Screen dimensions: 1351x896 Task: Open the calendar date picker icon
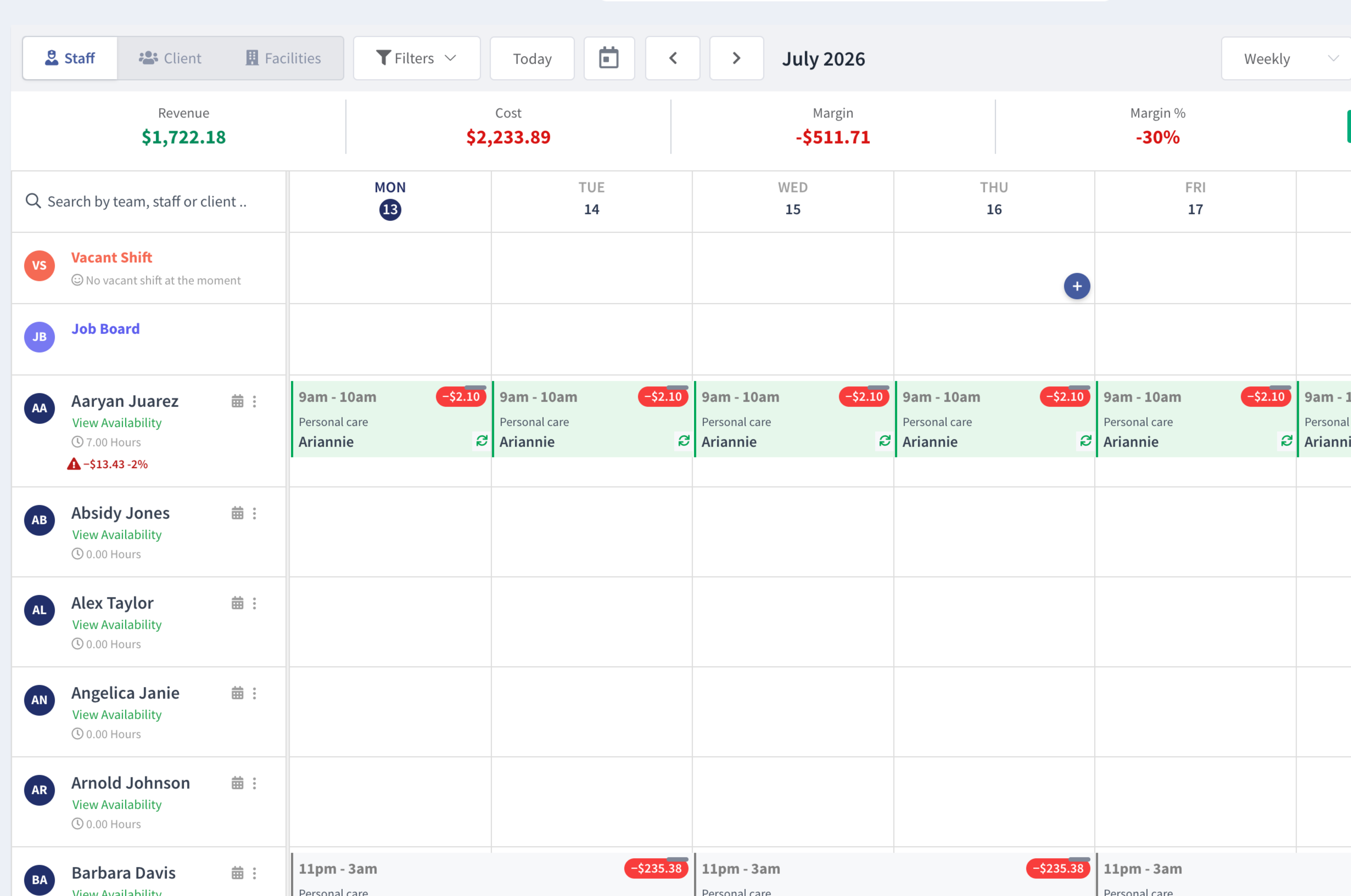click(609, 58)
